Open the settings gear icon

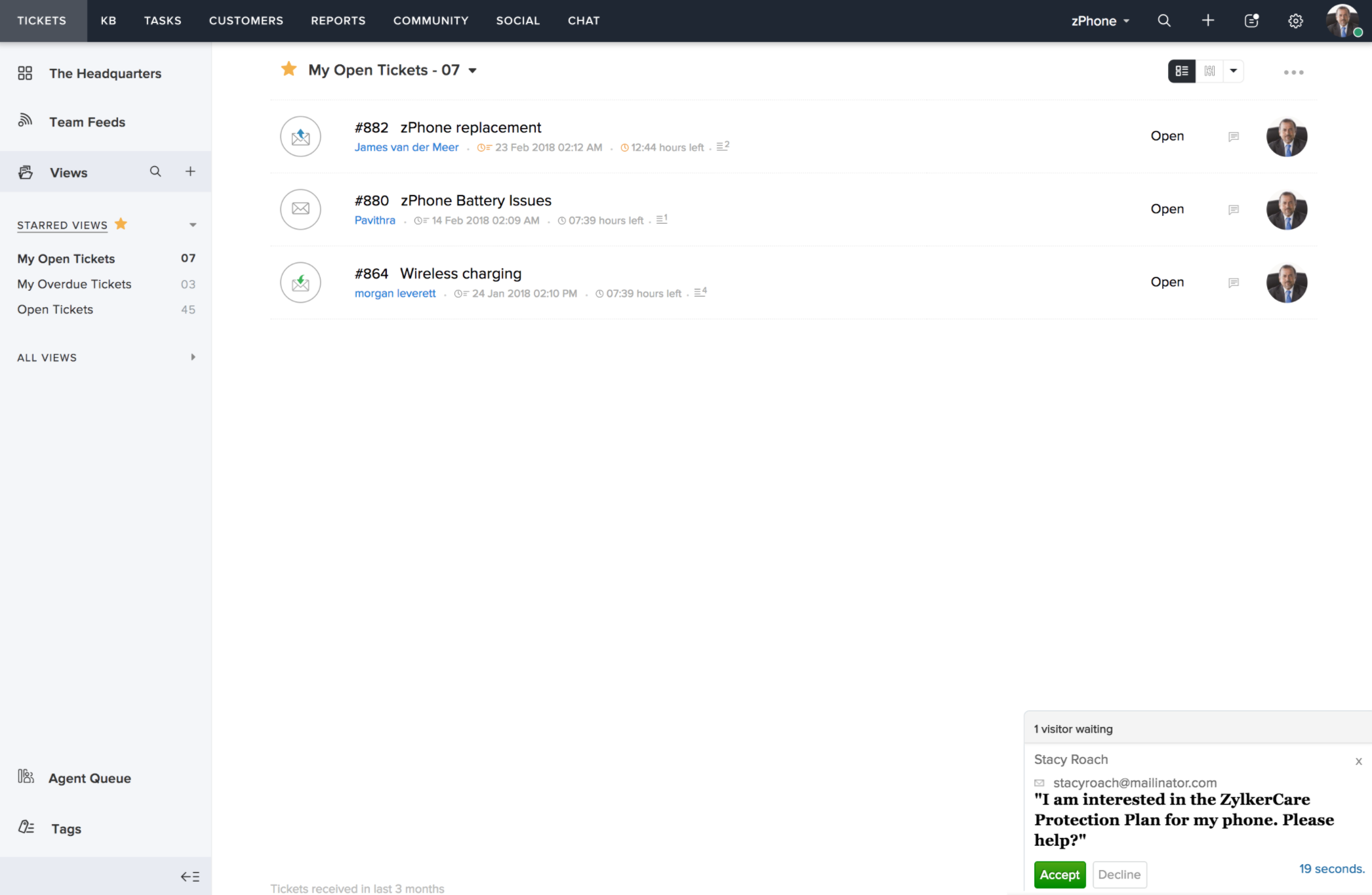click(1295, 21)
